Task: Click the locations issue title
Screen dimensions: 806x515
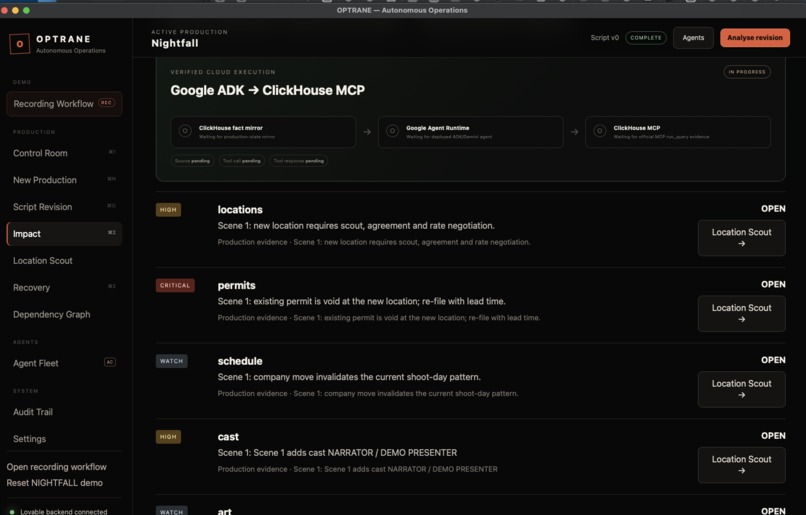Action: click(x=240, y=210)
